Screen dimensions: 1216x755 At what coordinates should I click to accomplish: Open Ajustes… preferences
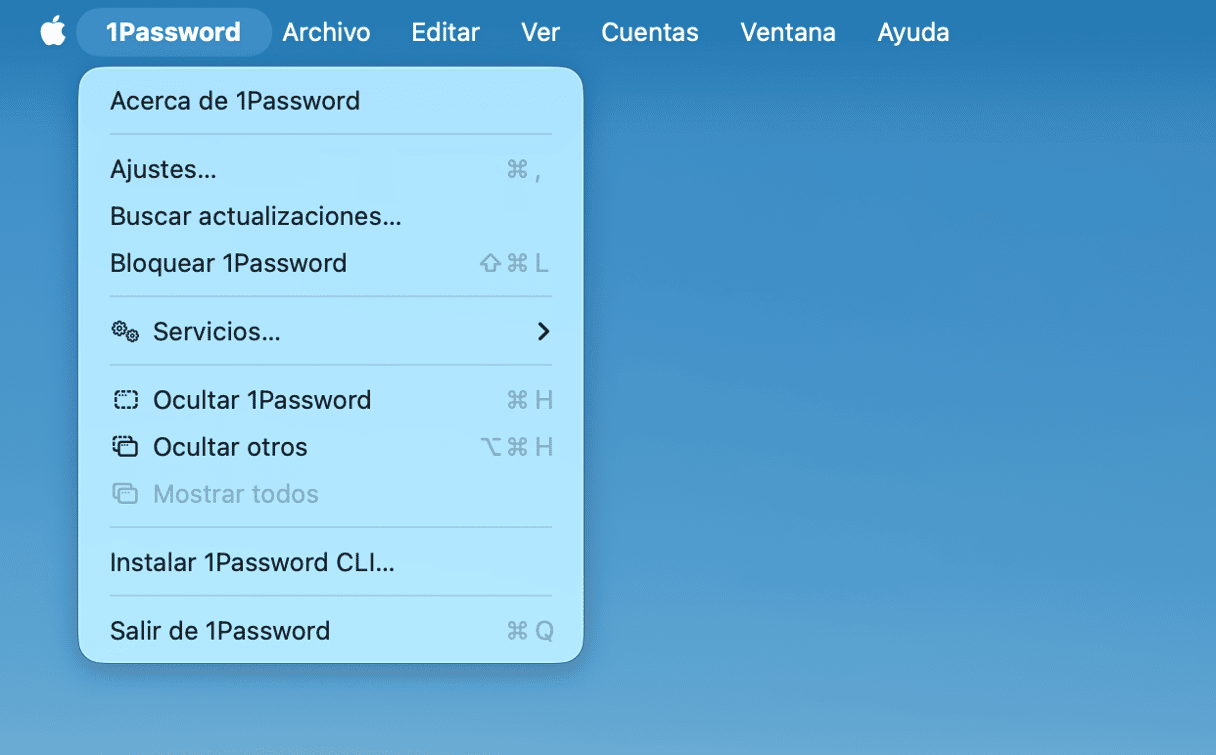point(163,170)
